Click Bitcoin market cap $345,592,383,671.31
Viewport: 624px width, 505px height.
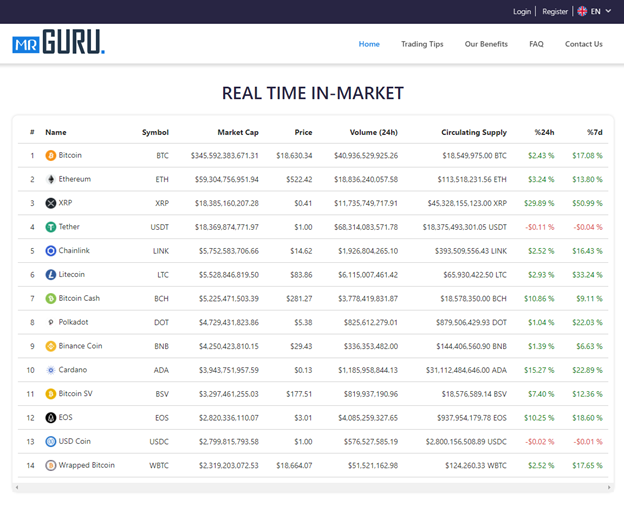pos(224,156)
